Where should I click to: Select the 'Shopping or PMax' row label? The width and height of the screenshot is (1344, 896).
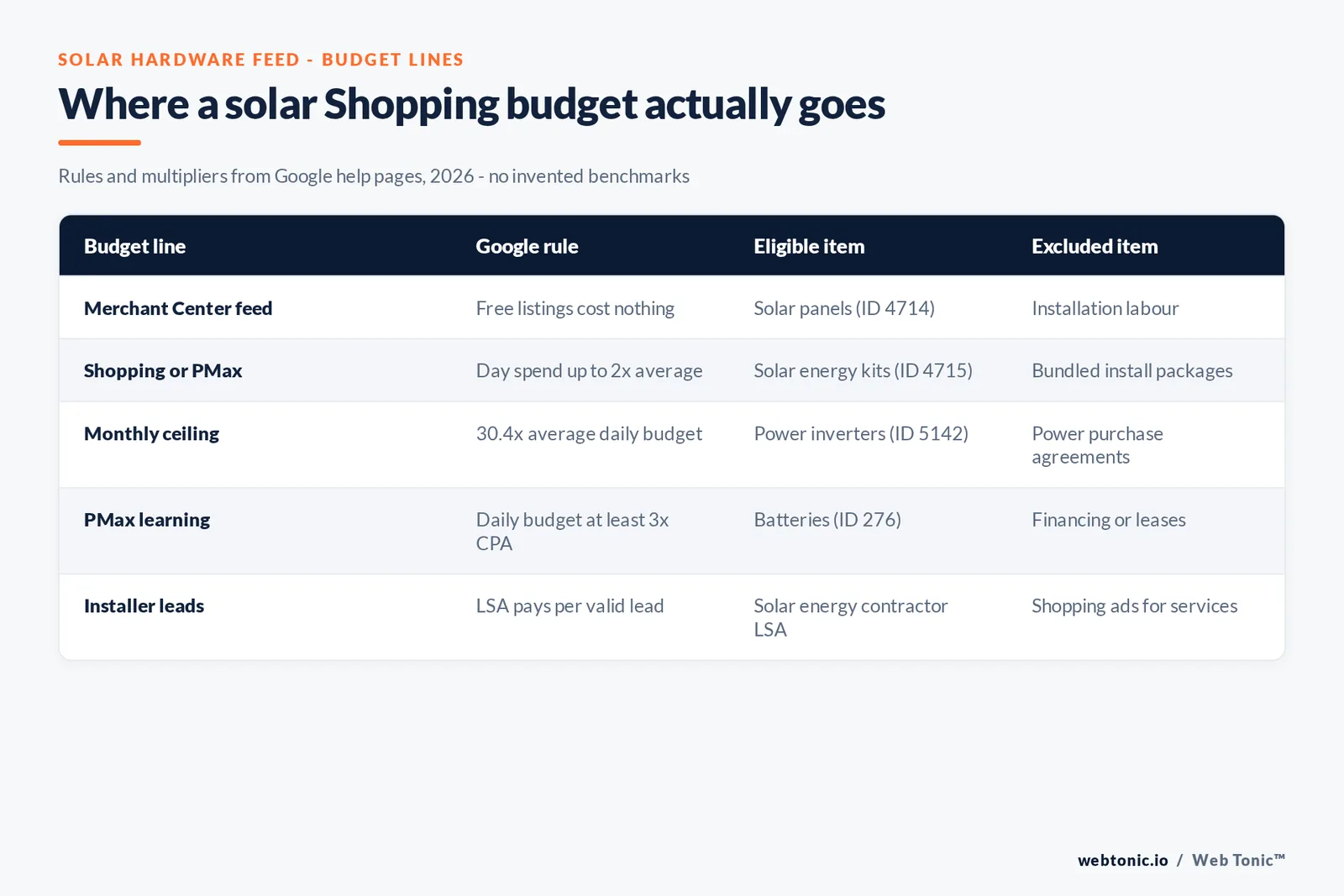click(163, 370)
